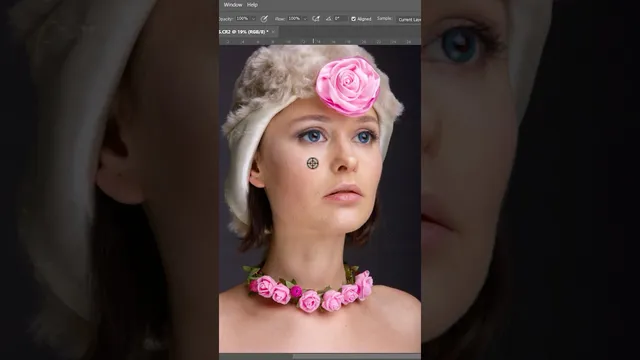
Task: Expand the Opacity value dropdown arrow
Action: pos(253,19)
